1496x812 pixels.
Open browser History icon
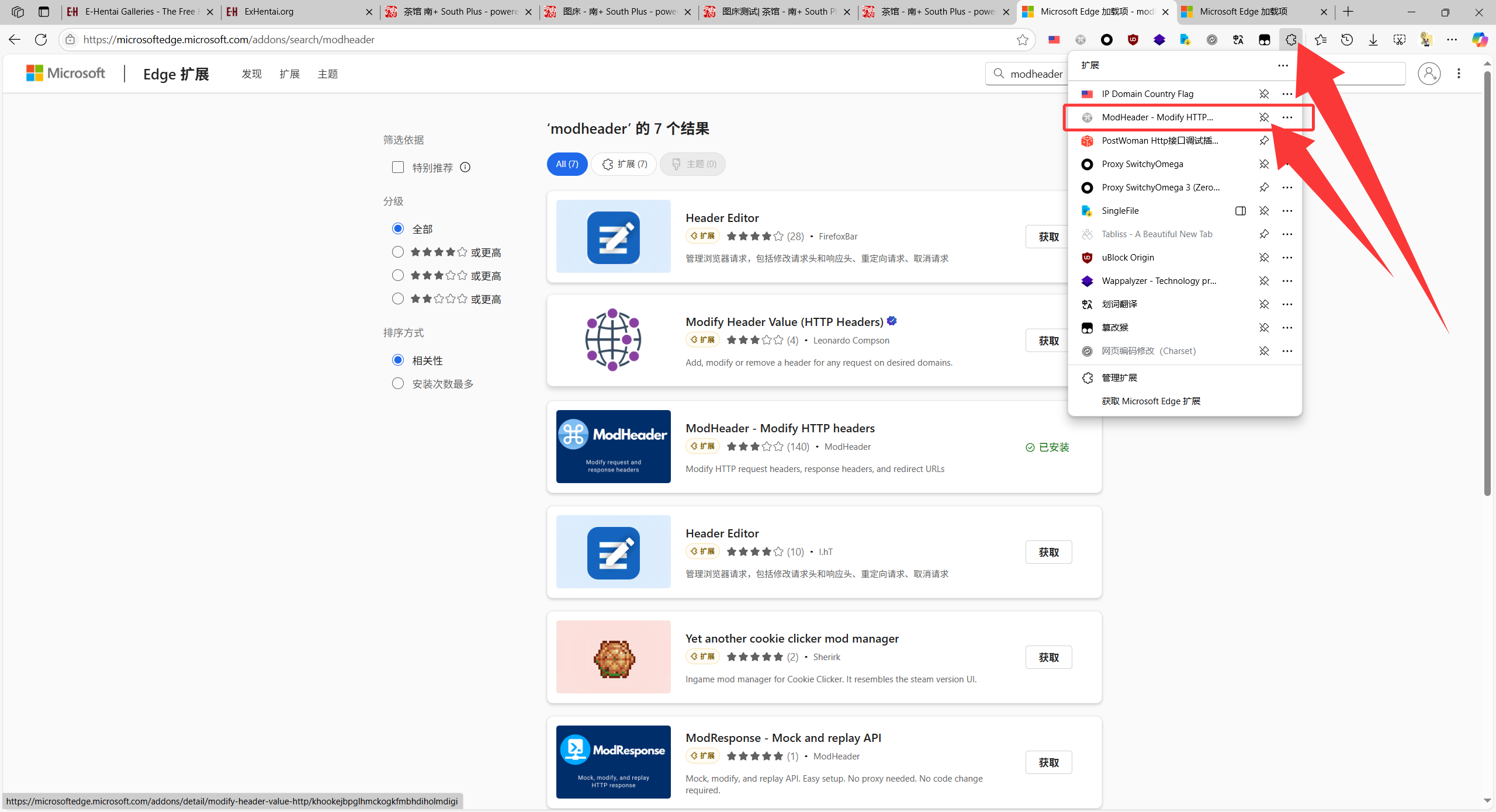click(x=1346, y=40)
